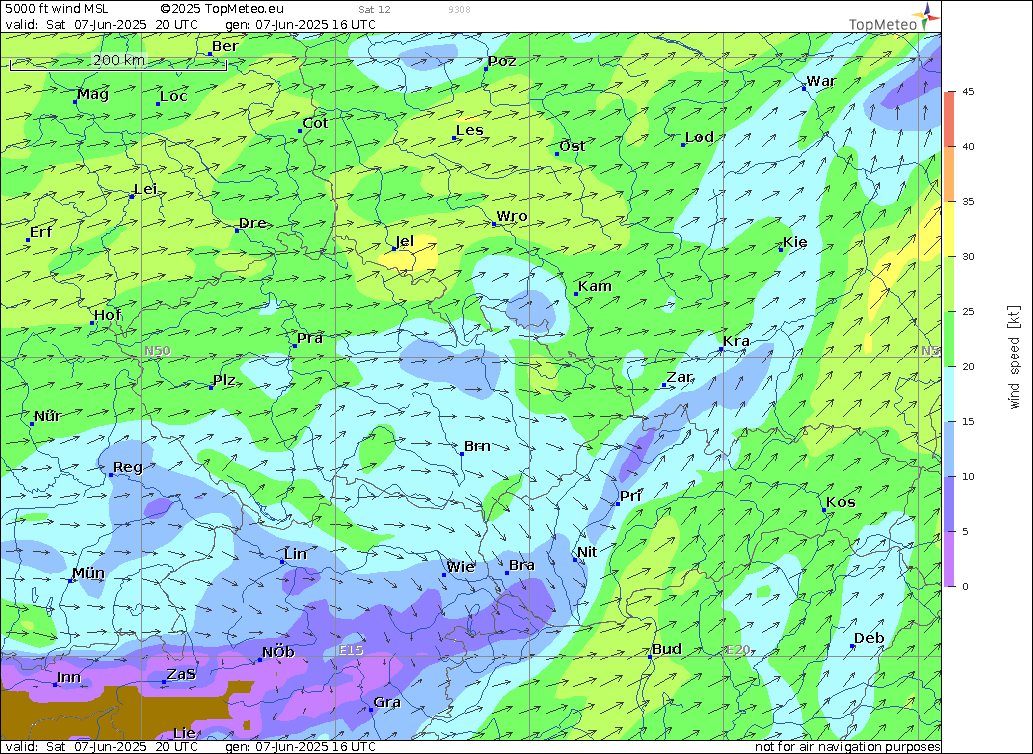Click the 'E15' longitude grid label
Image resolution: width=1033 pixels, height=754 pixels.
click(350, 650)
